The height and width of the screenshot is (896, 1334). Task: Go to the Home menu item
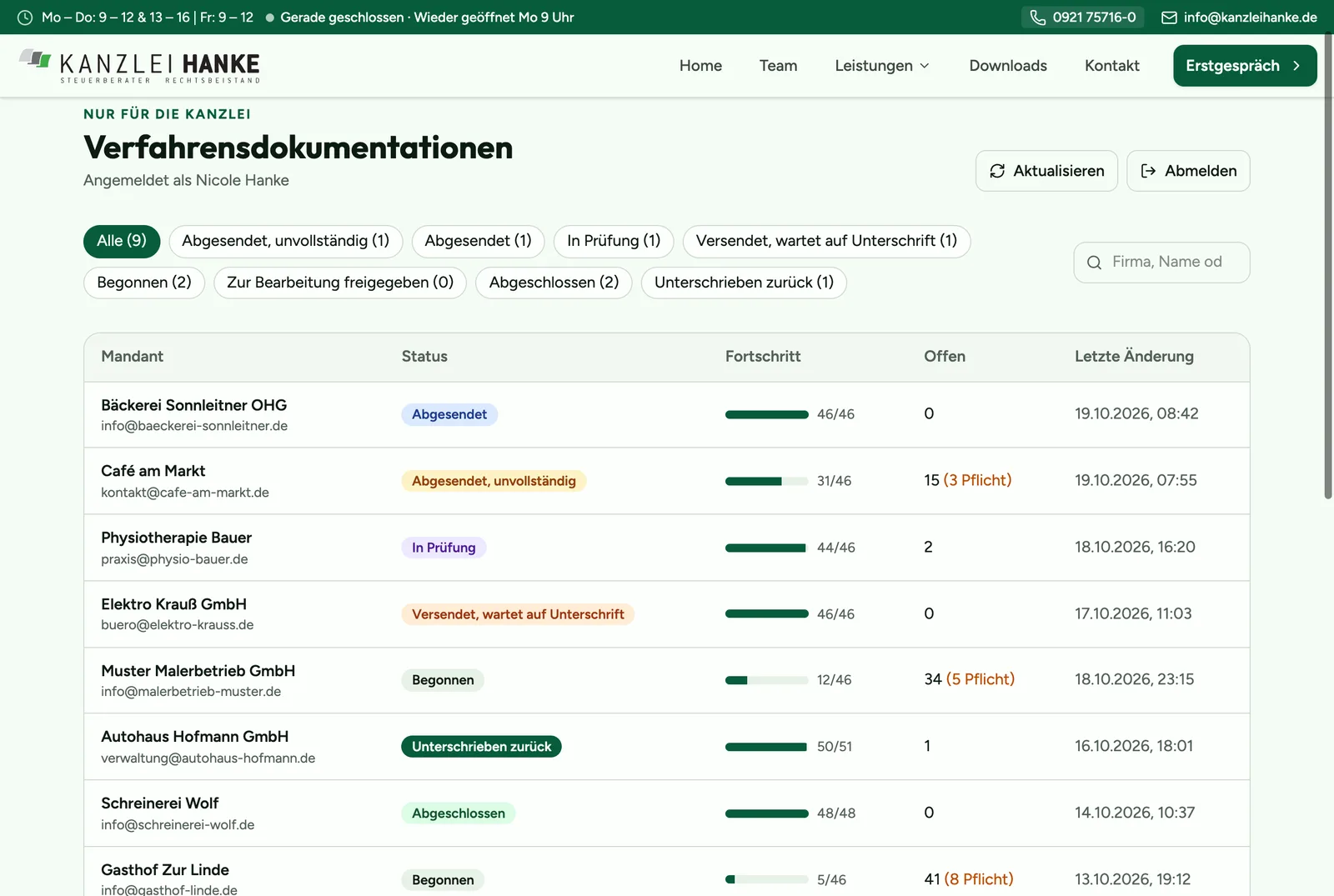pos(700,66)
